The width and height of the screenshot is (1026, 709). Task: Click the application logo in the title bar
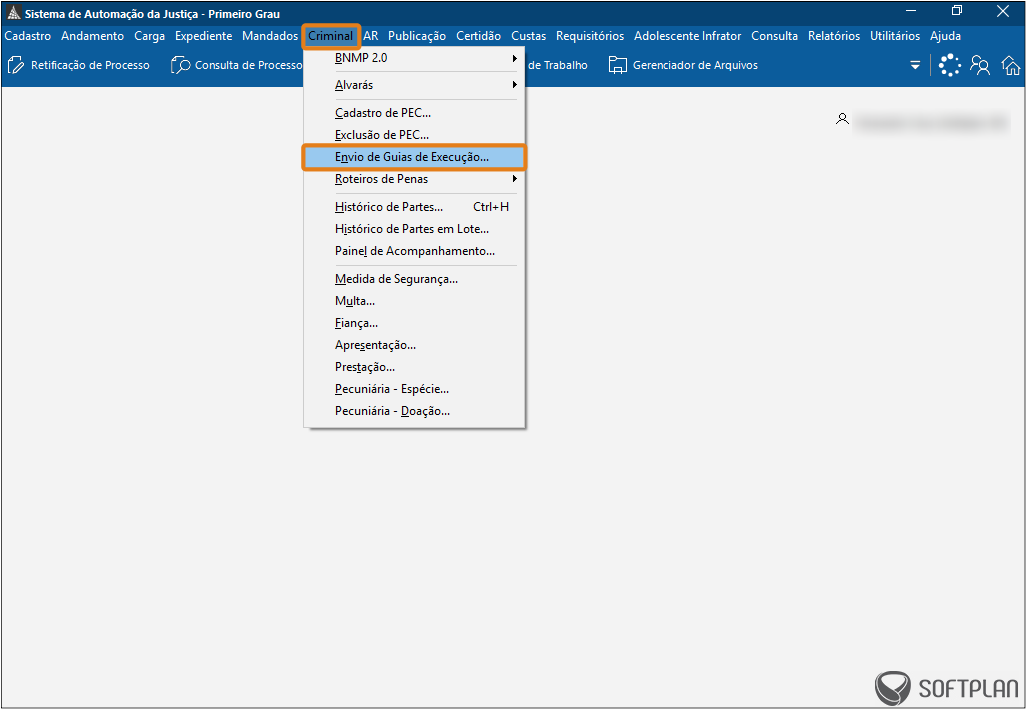(13, 14)
